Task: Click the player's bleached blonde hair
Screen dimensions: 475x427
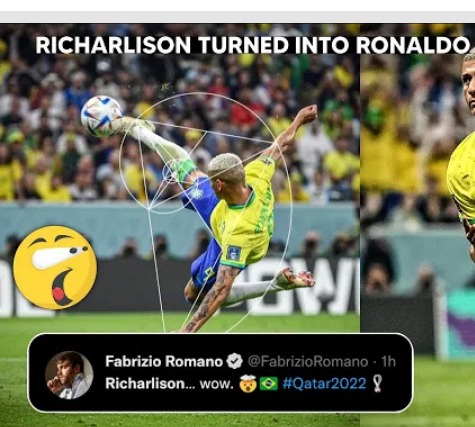Action: click(225, 164)
